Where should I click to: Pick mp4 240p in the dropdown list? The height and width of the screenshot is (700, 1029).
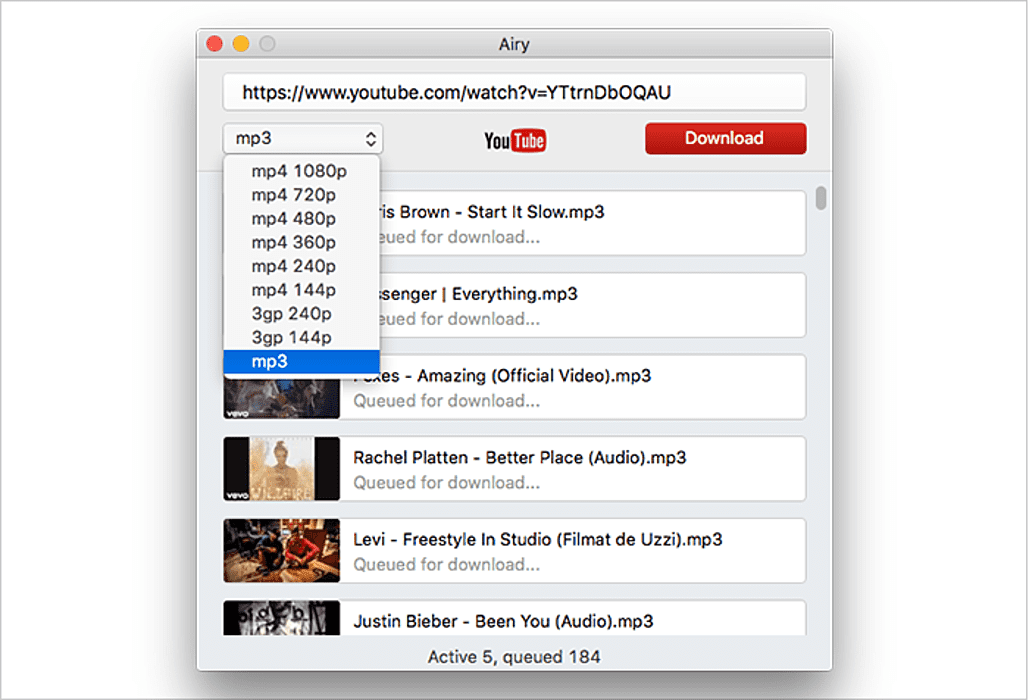click(x=301, y=266)
